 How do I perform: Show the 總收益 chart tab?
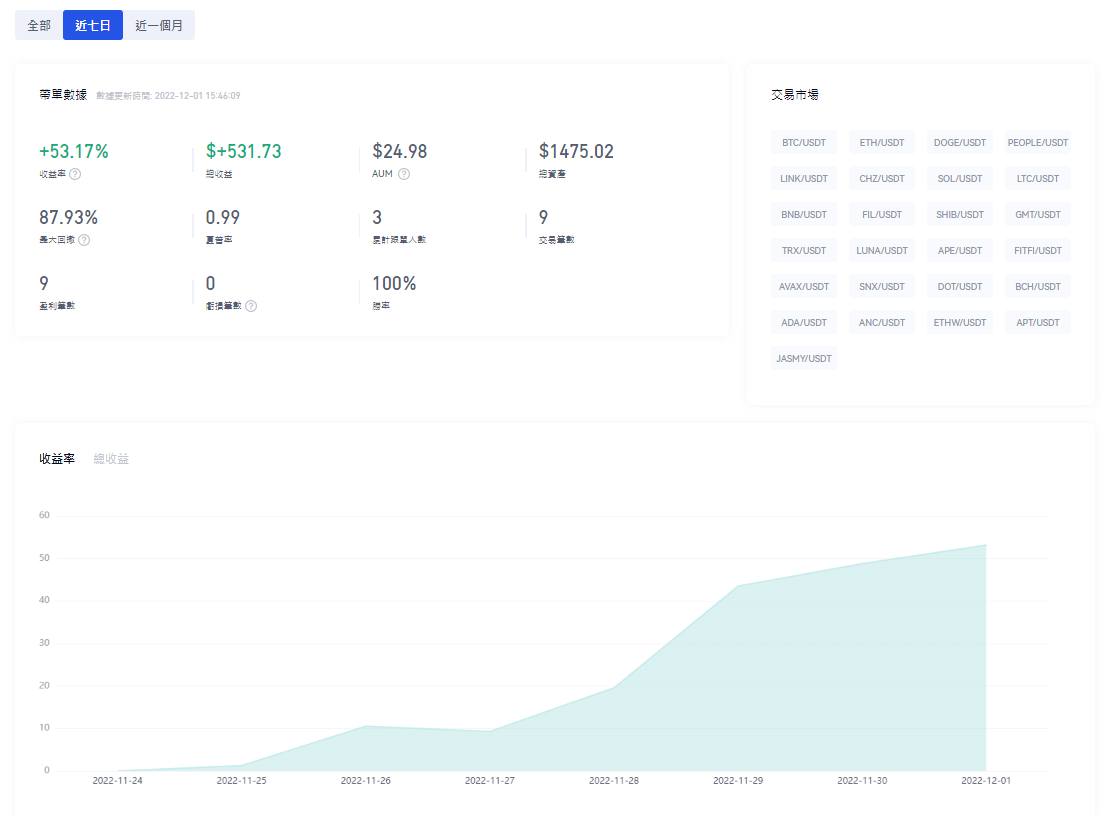coord(111,459)
